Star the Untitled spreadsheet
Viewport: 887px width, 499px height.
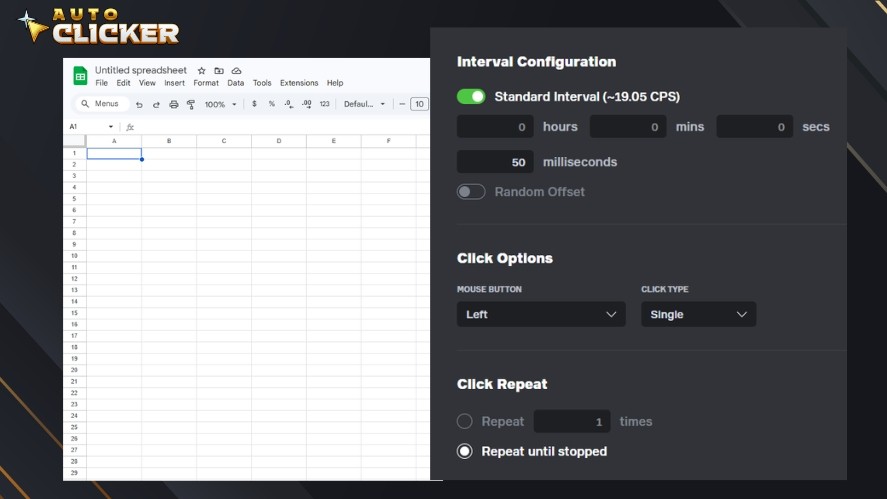click(x=201, y=71)
